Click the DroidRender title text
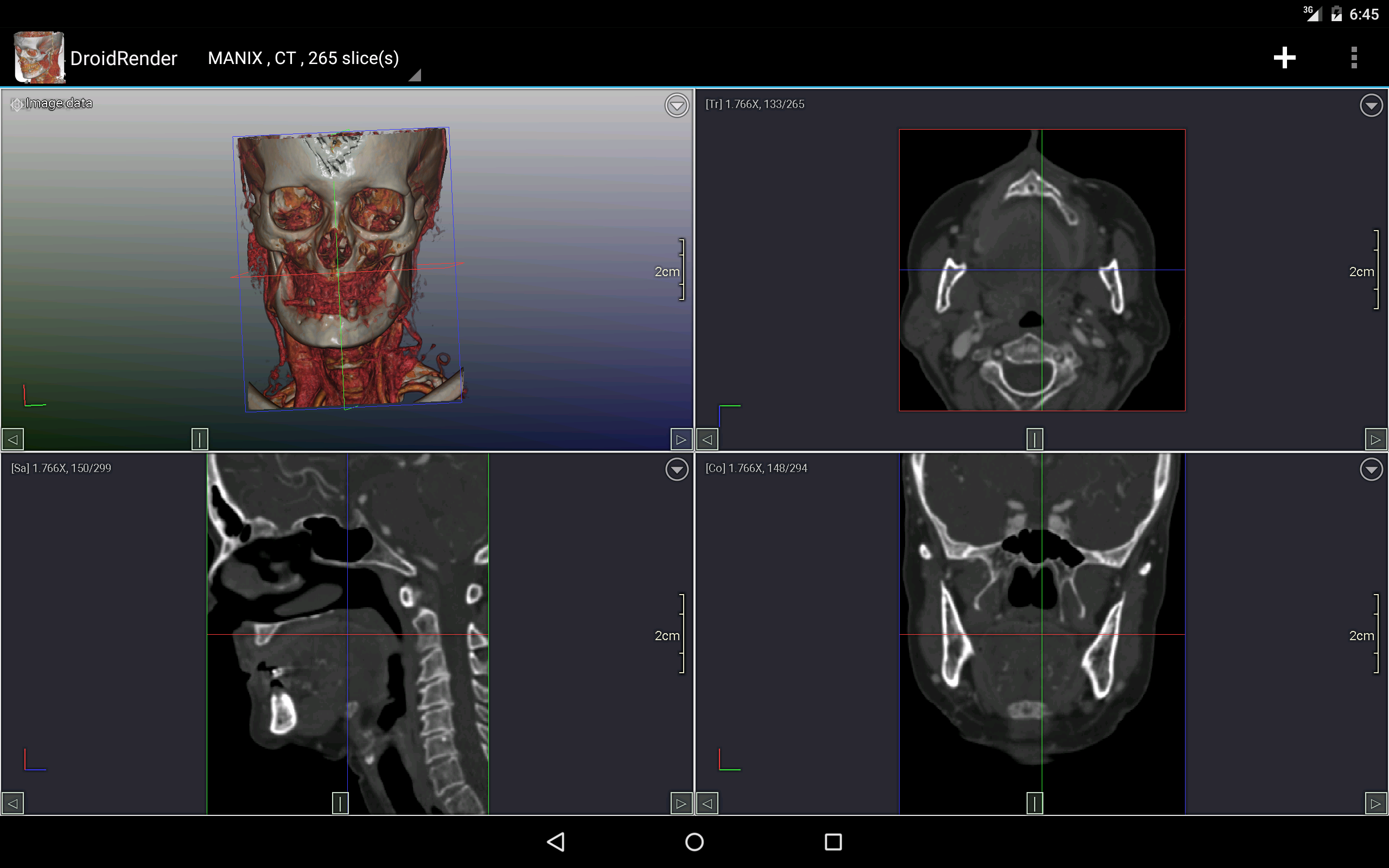 123,59
